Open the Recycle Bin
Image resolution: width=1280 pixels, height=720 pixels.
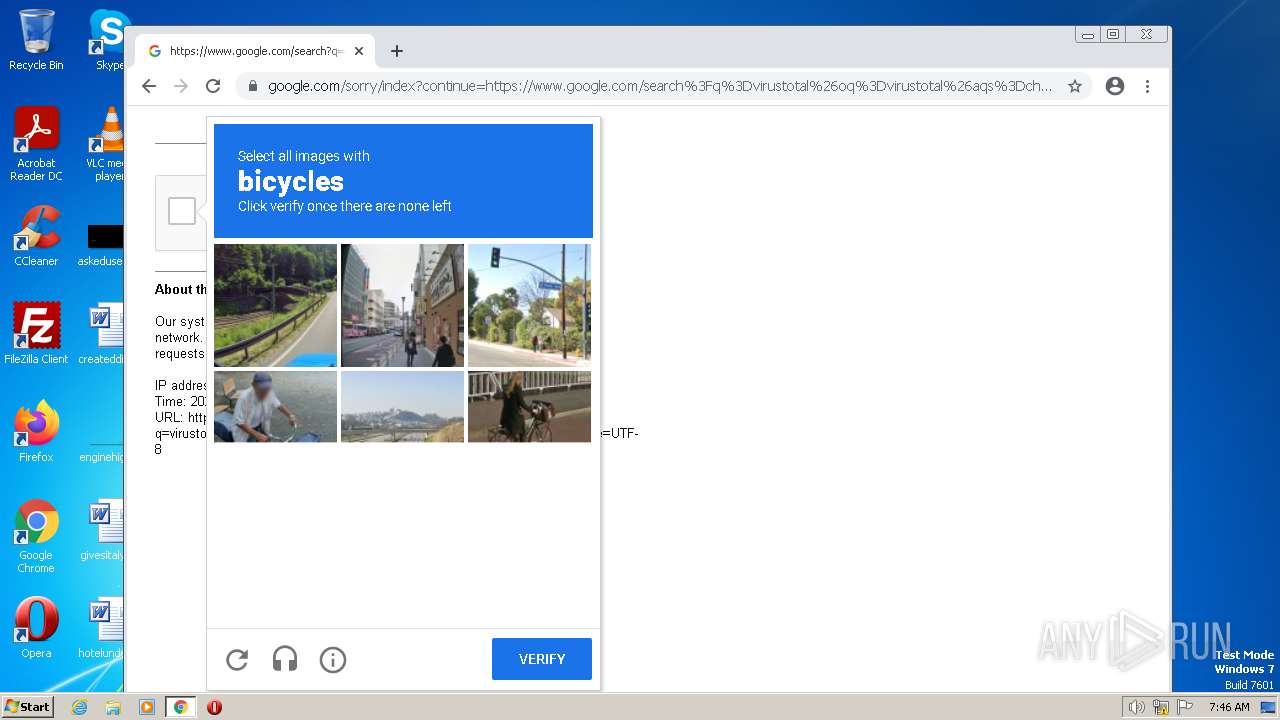coord(36,40)
